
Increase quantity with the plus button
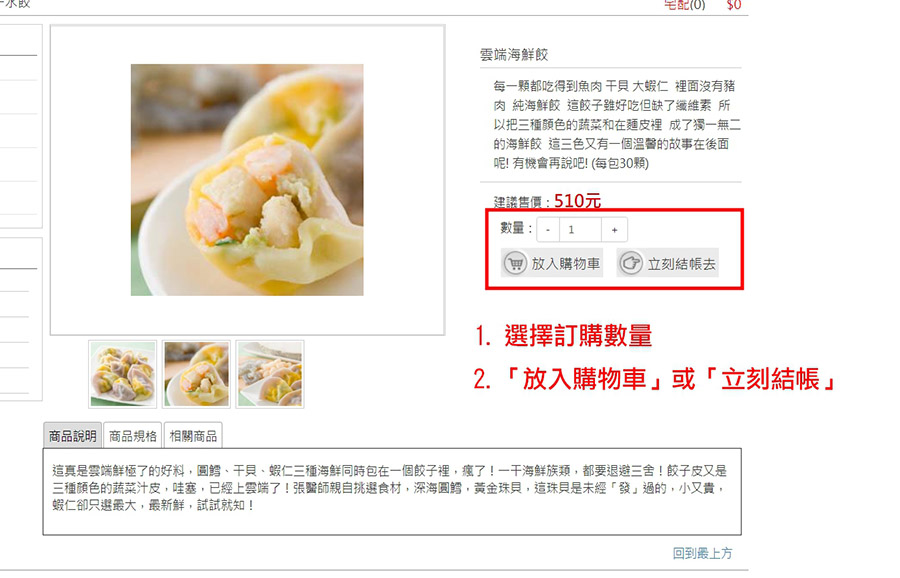(x=614, y=230)
